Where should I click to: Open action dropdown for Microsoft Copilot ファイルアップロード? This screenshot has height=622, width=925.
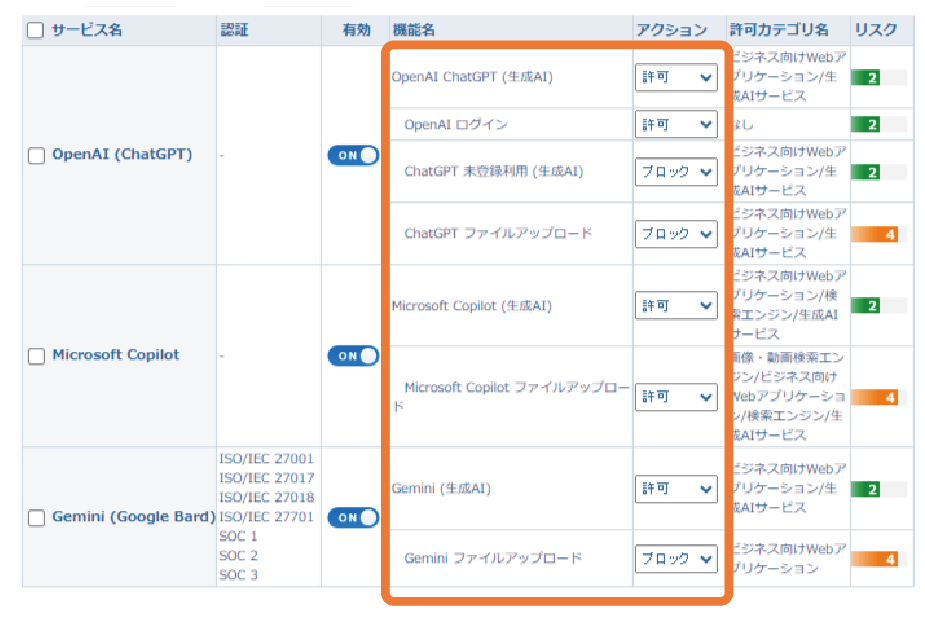point(676,397)
